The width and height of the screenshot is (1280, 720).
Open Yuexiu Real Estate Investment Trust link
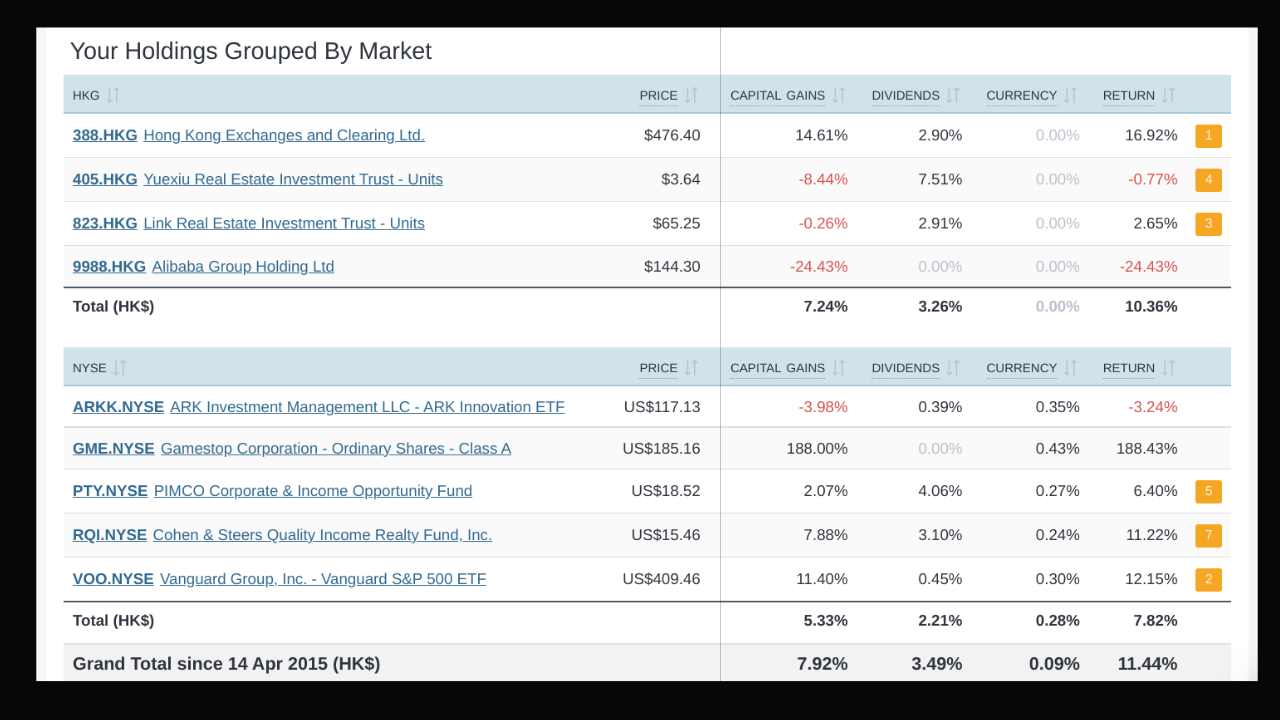[x=293, y=179]
